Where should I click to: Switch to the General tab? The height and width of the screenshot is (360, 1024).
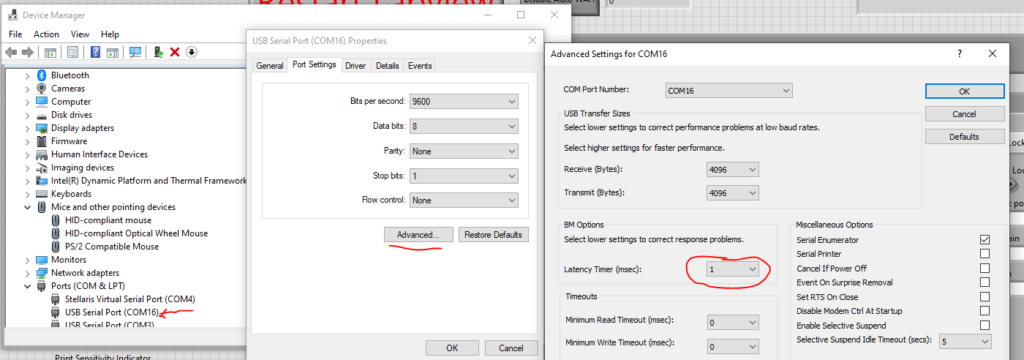tap(270, 65)
